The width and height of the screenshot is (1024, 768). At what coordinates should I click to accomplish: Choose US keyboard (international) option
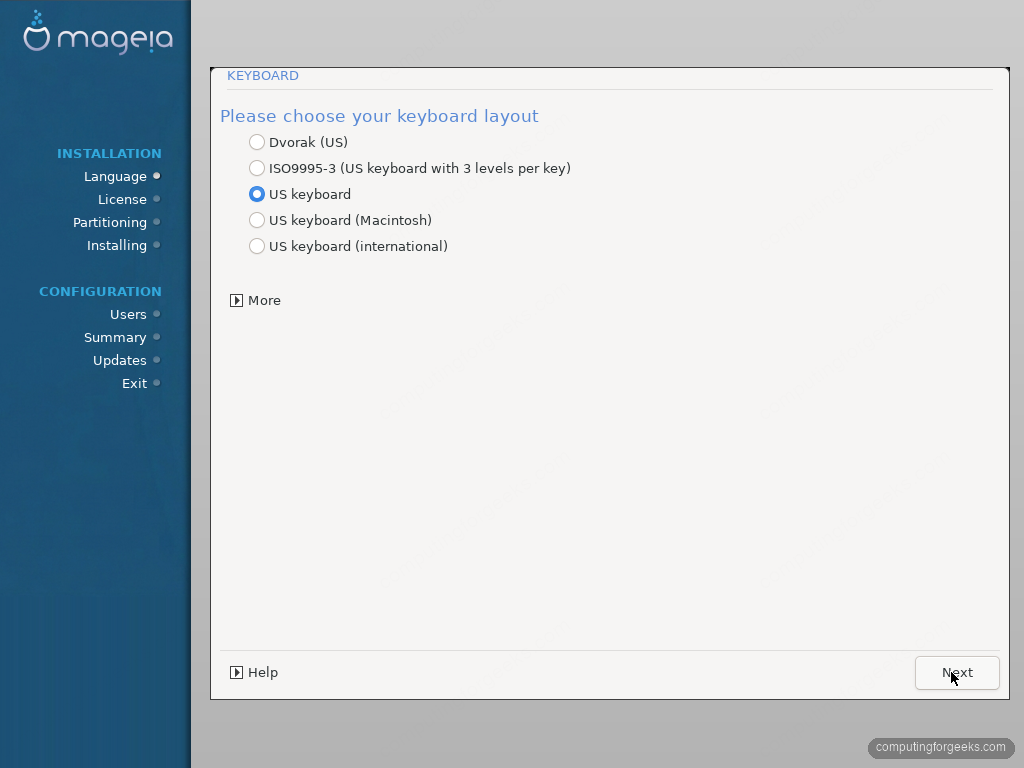point(257,246)
